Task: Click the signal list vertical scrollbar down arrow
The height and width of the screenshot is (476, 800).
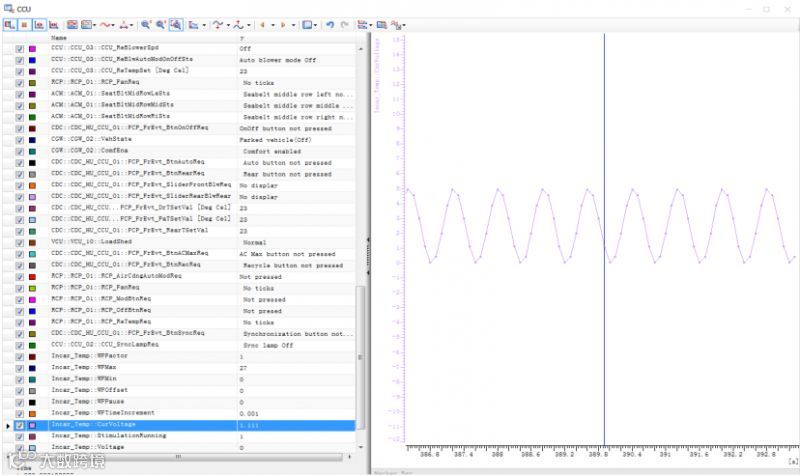Action: tap(362, 448)
